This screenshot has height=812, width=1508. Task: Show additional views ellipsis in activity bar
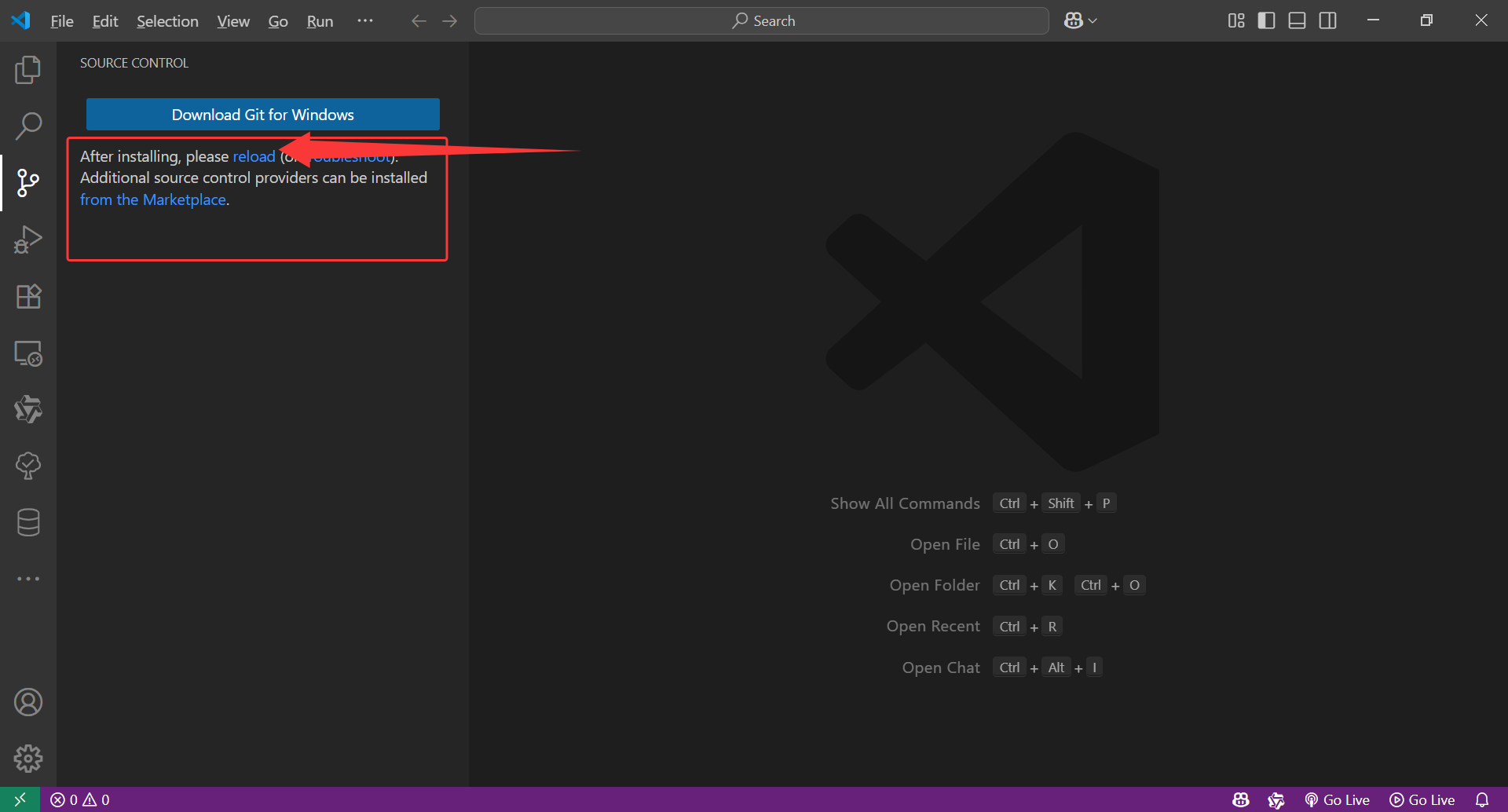click(x=28, y=579)
